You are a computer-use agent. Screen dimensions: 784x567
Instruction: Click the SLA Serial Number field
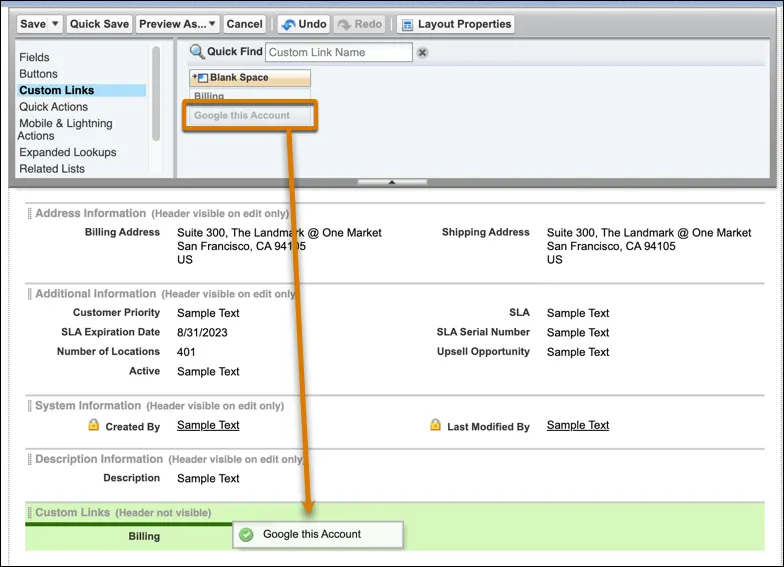tap(483, 332)
